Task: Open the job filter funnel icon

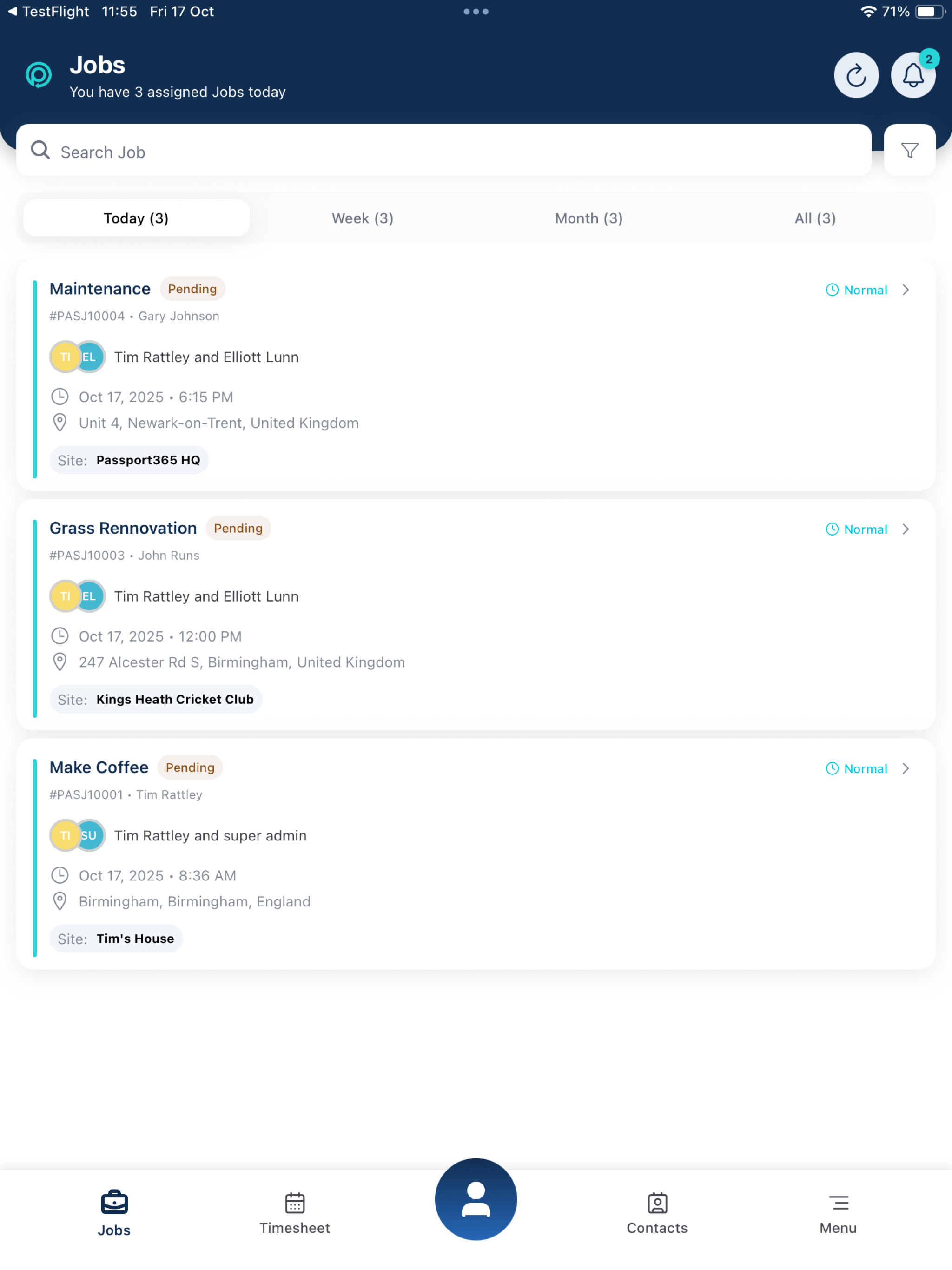Action: pos(910,151)
